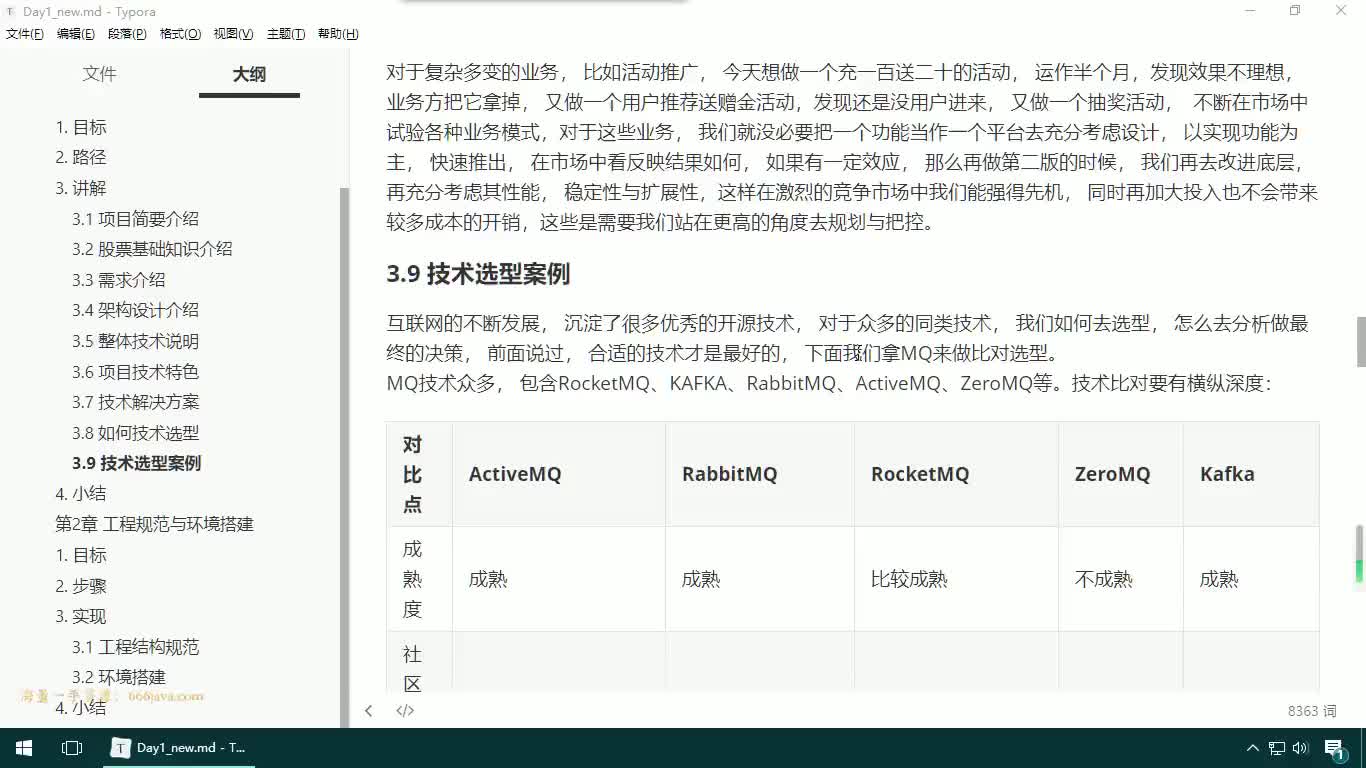Image resolution: width=1366 pixels, height=768 pixels.
Task: Click the 比较成熟 cell under RocketMQ
Action: tap(957, 579)
